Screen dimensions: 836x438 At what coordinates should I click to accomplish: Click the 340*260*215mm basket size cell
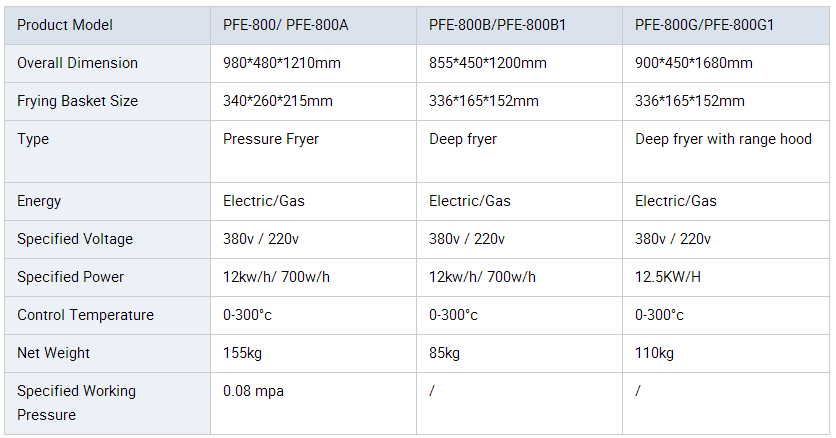click(278, 101)
